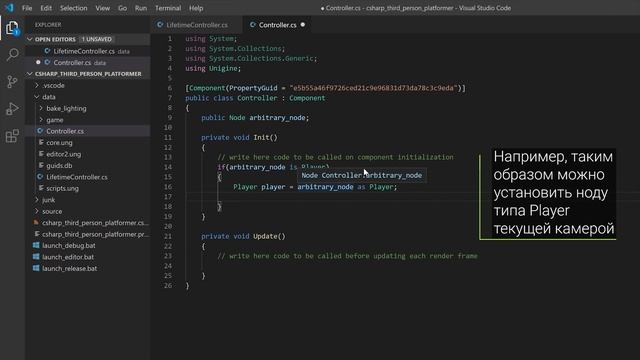
Task: Switch to the LifetimeController.cs tab
Action: coord(197,25)
